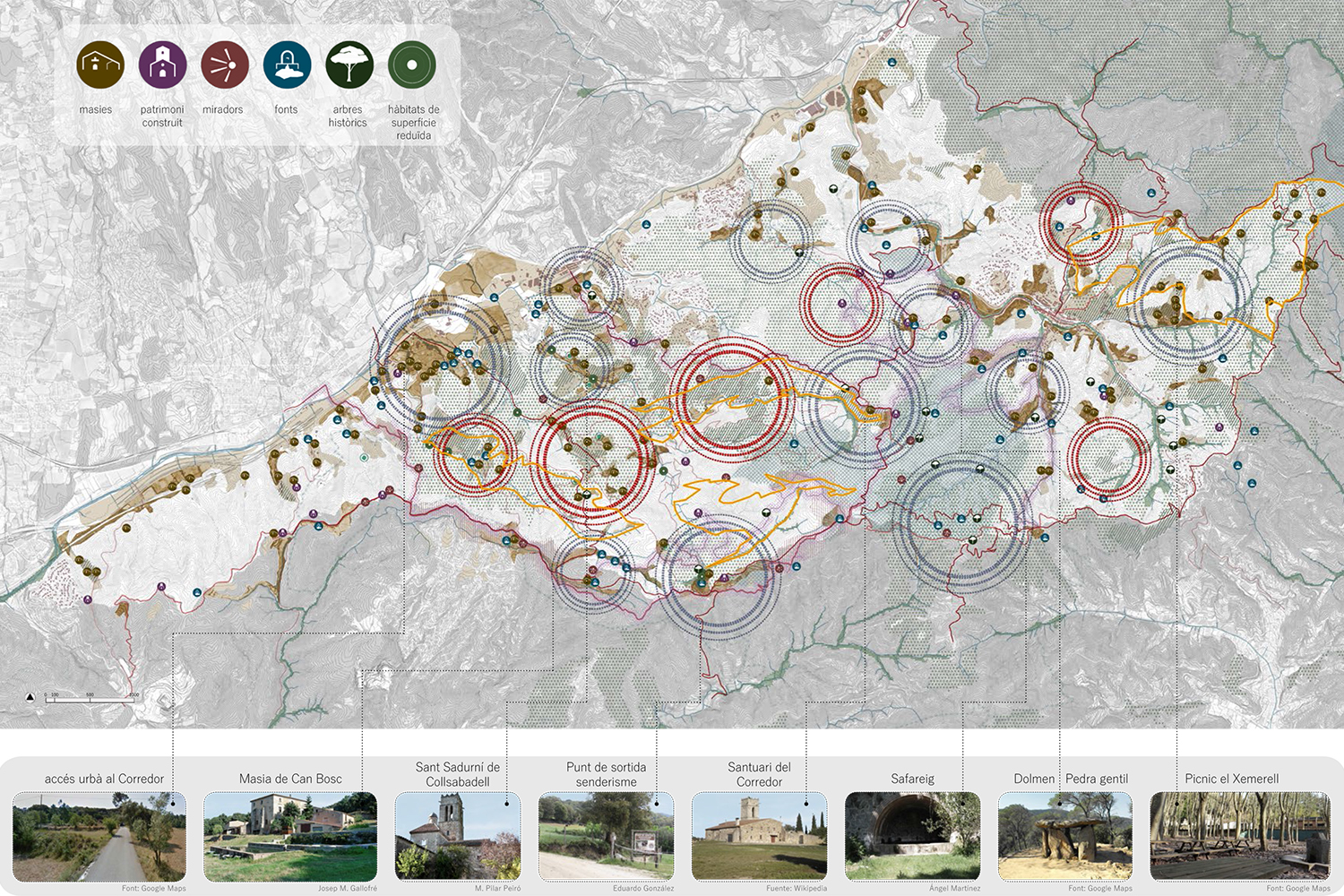Open the Picnic el Xemerell photo

click(1240, 836)
